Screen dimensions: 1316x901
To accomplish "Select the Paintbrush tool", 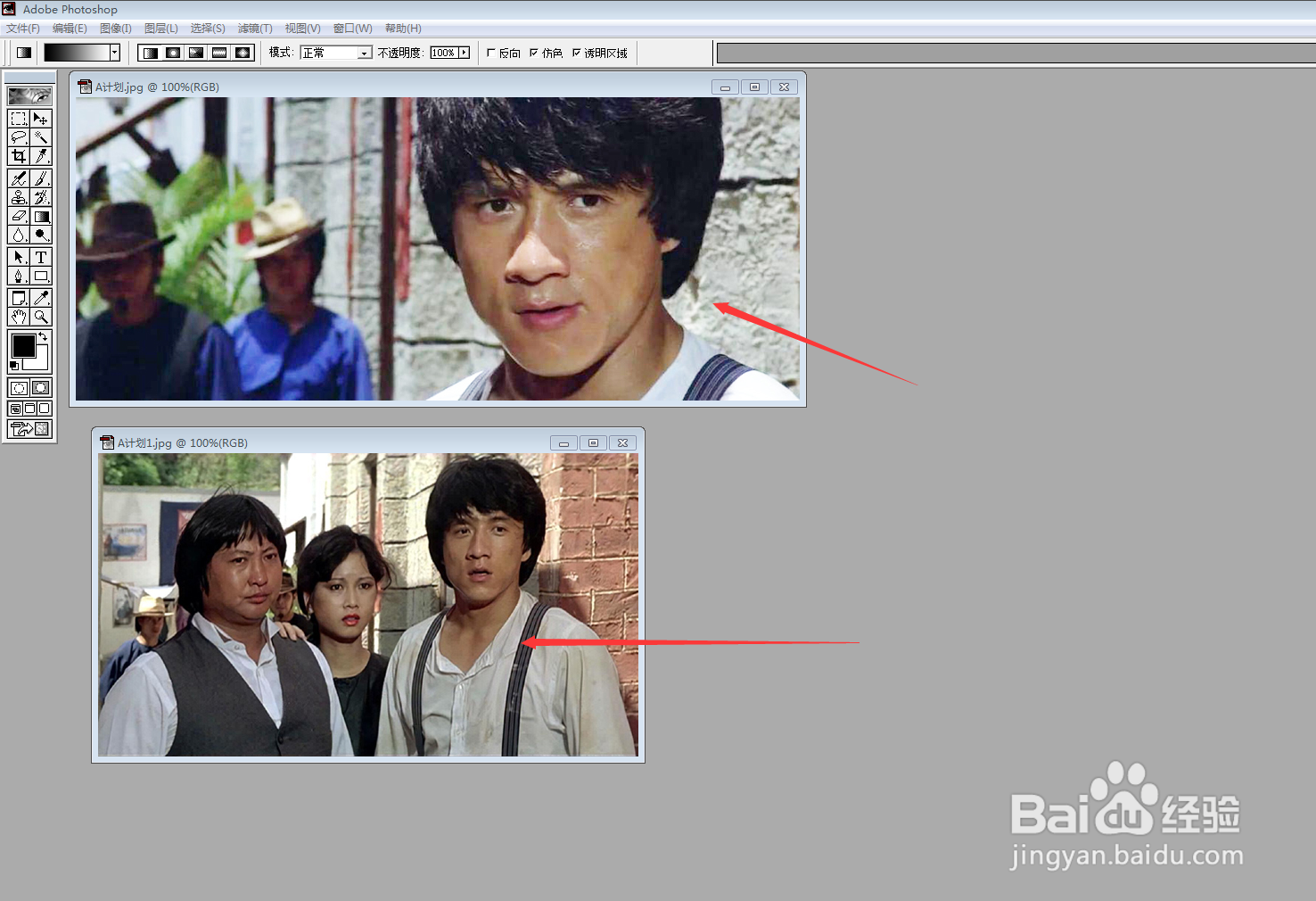I will [41, 178].
